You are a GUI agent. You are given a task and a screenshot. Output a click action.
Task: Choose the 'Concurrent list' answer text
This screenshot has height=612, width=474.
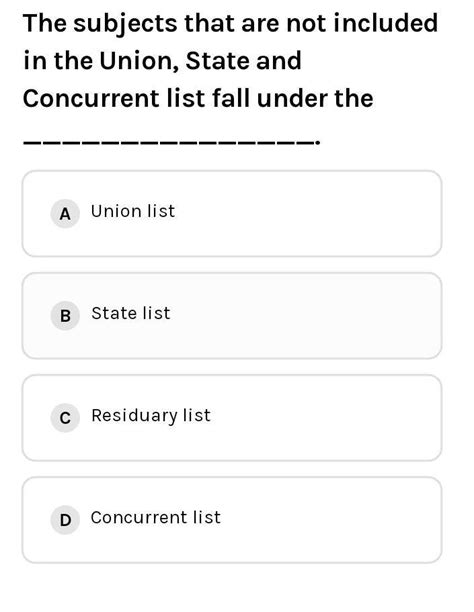coord(155,518)
